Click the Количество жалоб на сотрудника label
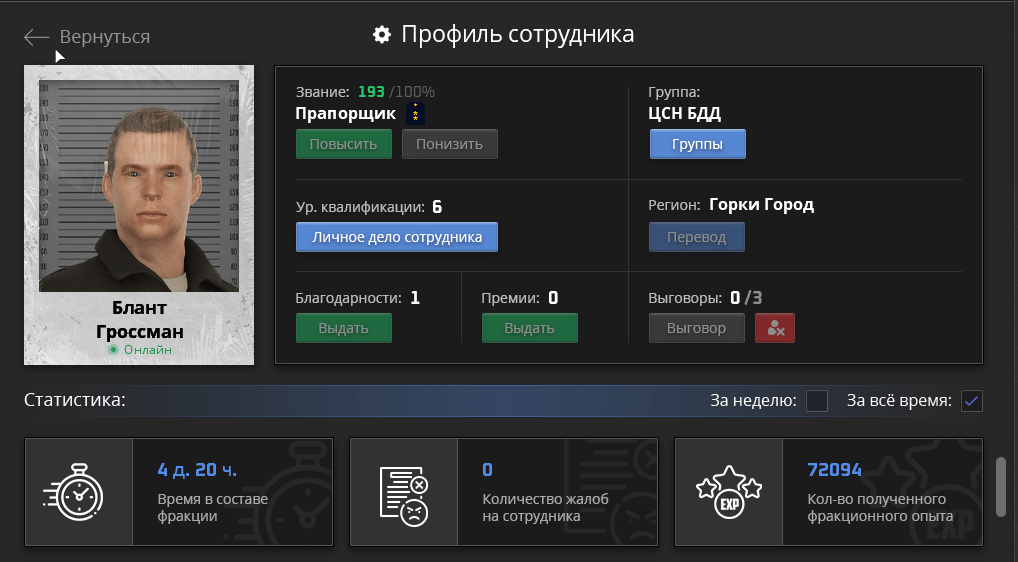Viewport: 1018px width, 562px height. click(x=545, y=507)
